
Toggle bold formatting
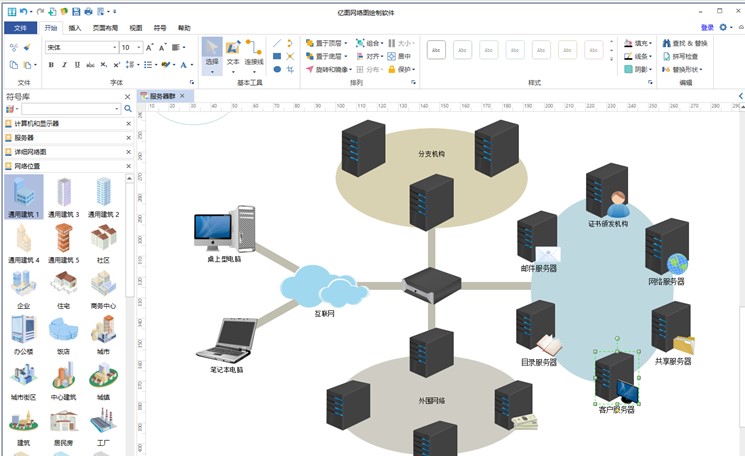tap(51, 65)
